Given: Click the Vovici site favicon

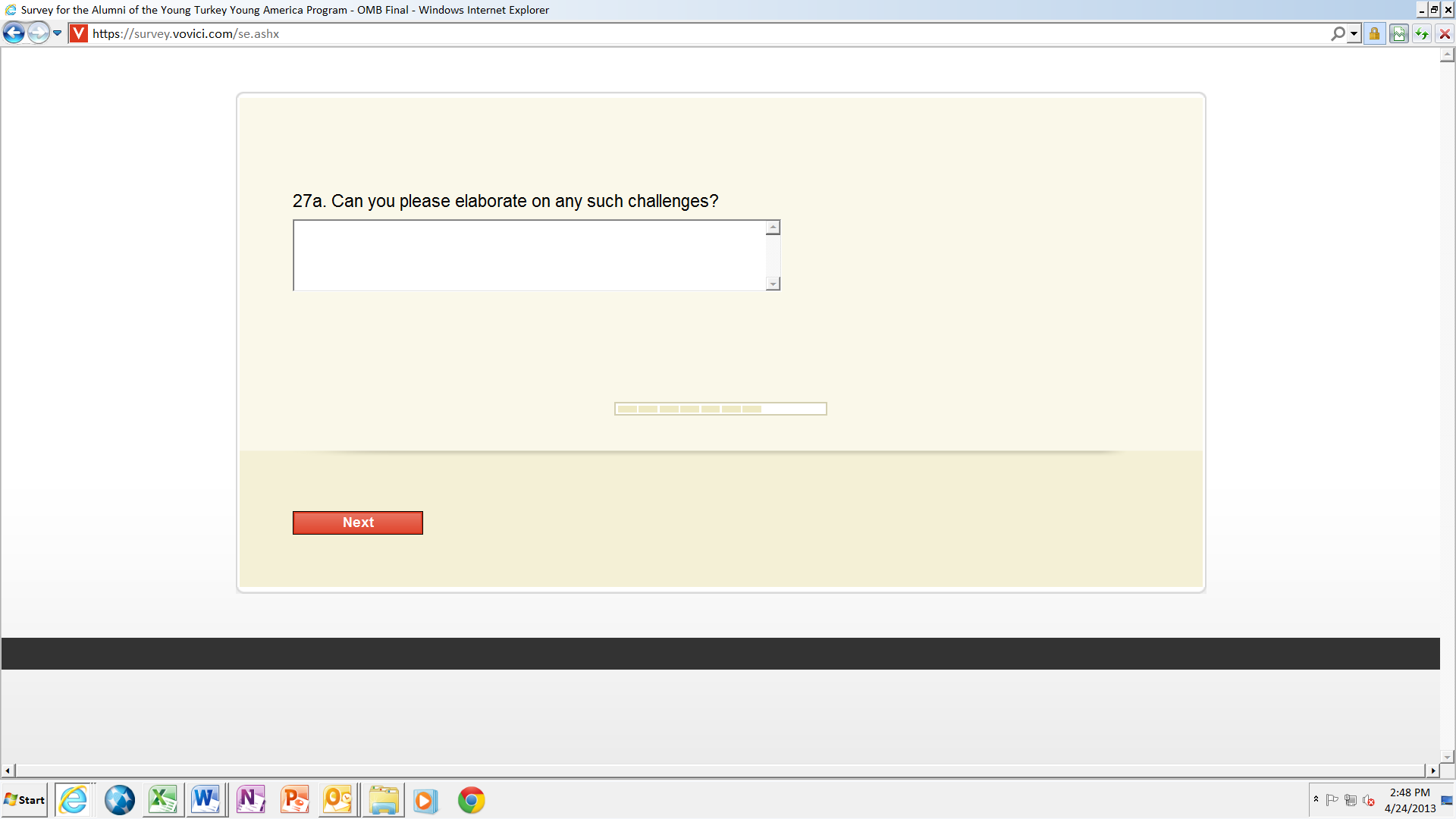Looking at the screenshot, I should click(x=78, y=33).
